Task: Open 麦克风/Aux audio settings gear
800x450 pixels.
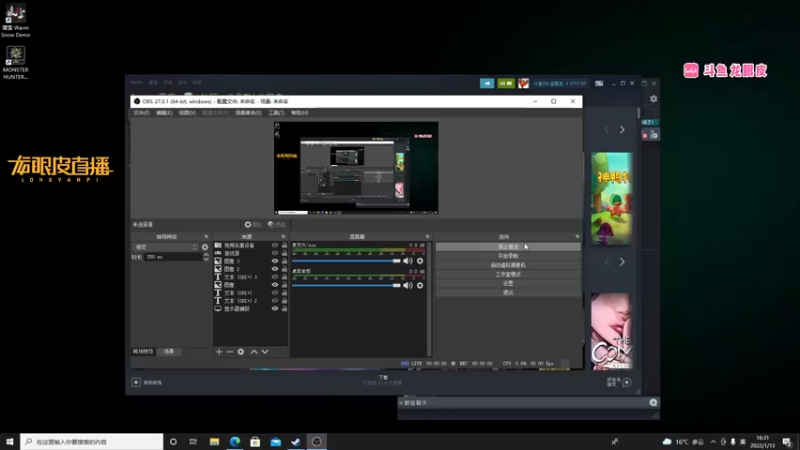Action: tap(420, 261)
